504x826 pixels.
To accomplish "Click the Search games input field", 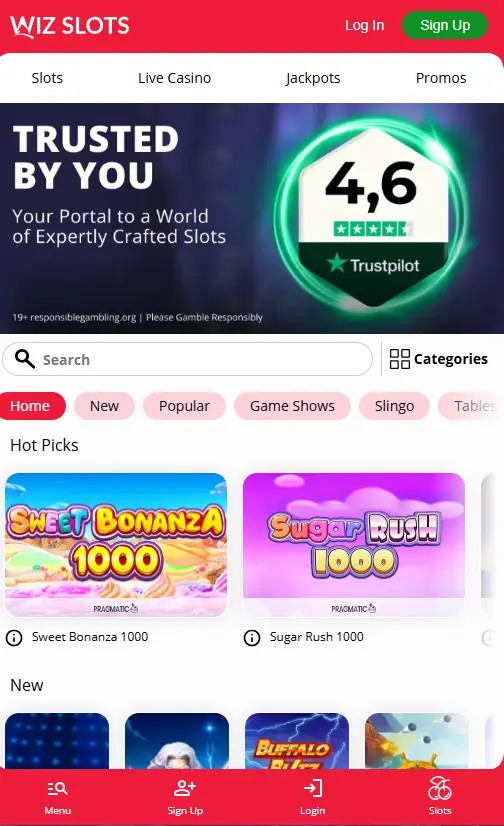I will (x=187, y=359).
